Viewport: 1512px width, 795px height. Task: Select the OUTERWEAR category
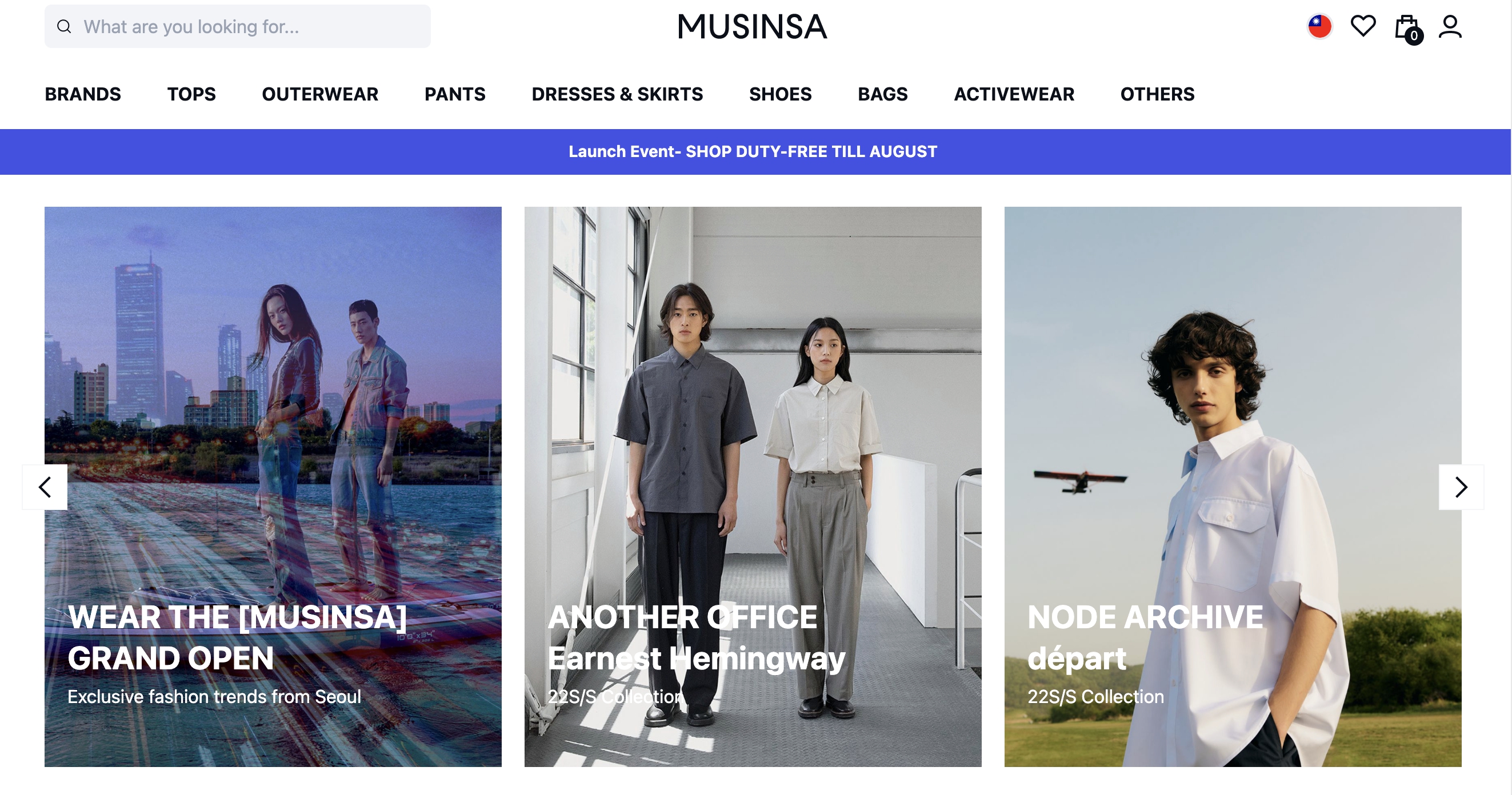tap(320, 94)
